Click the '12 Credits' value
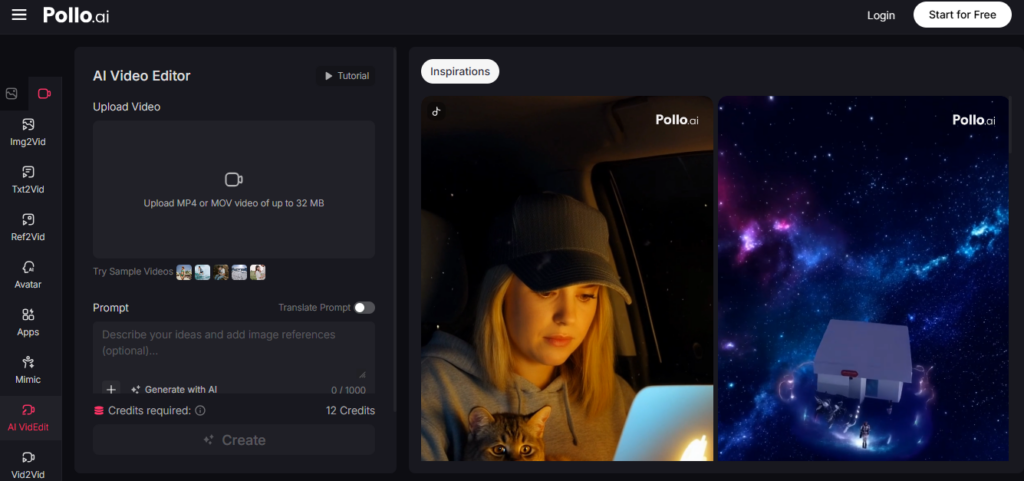This screenshot has width=1024, height=481. point(351,411)
